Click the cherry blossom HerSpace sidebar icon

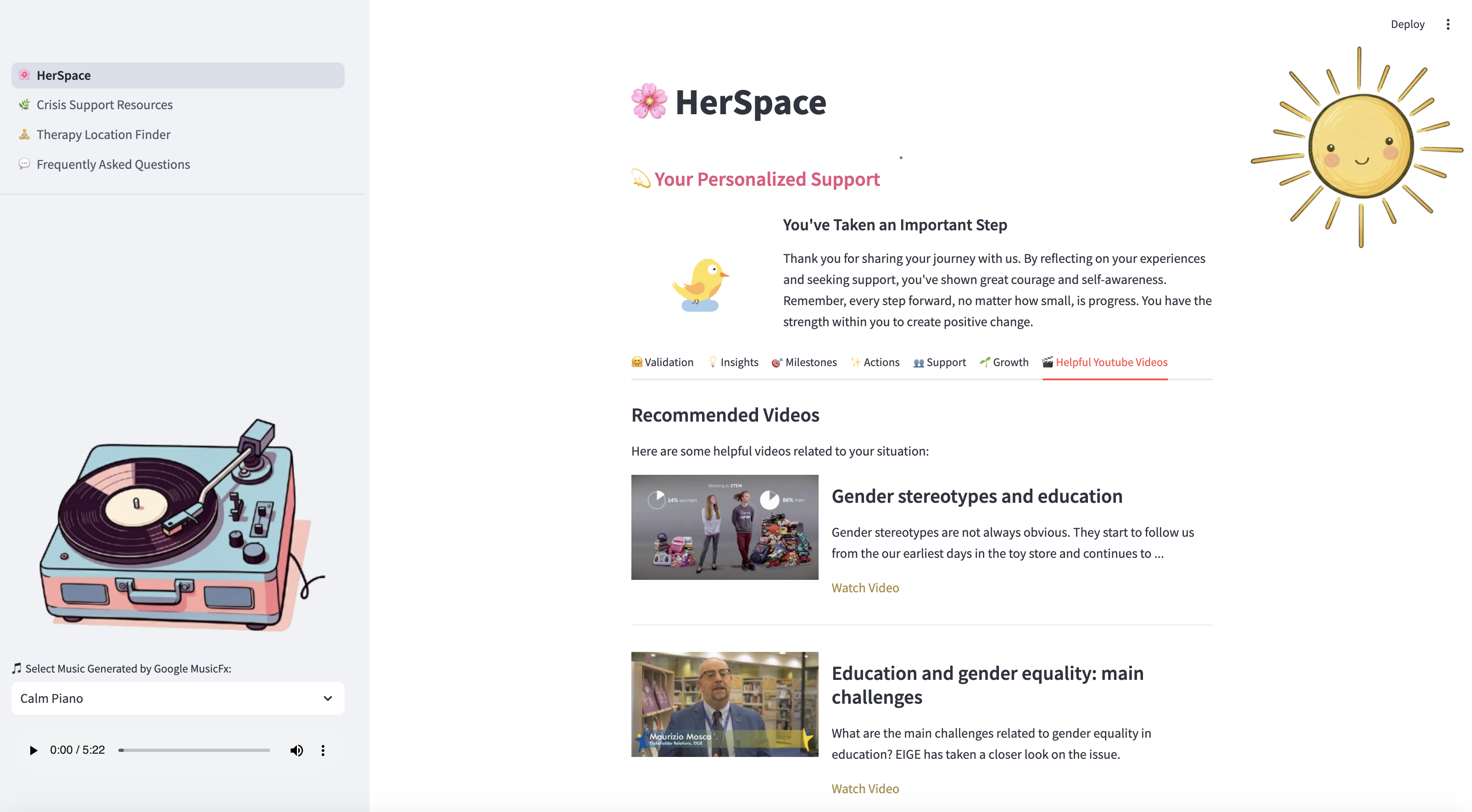(24, 75)
